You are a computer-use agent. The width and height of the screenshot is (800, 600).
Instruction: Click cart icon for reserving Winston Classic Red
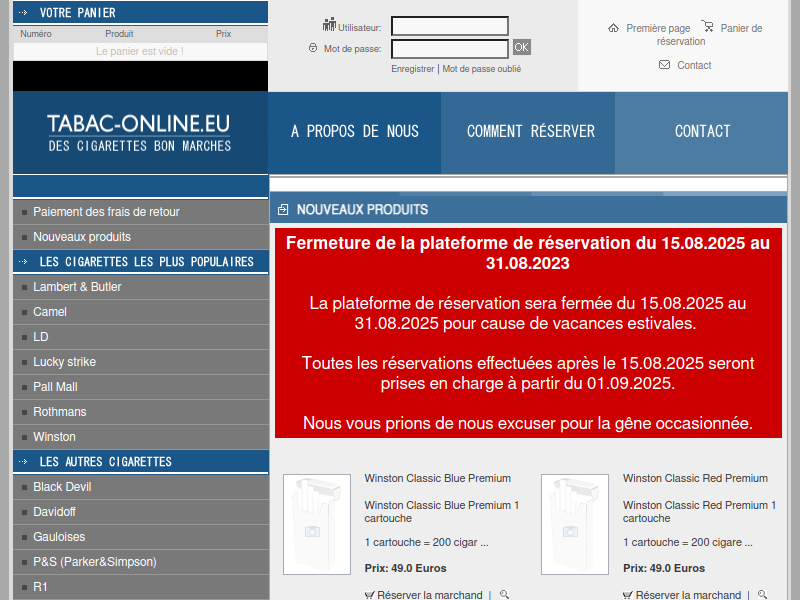tap(628, 595)
